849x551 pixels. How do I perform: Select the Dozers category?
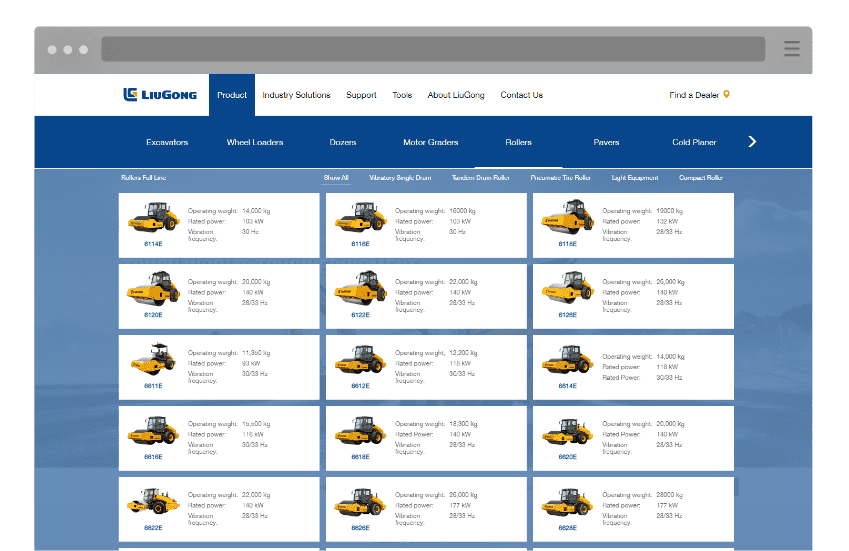click(x=343, y=142)
